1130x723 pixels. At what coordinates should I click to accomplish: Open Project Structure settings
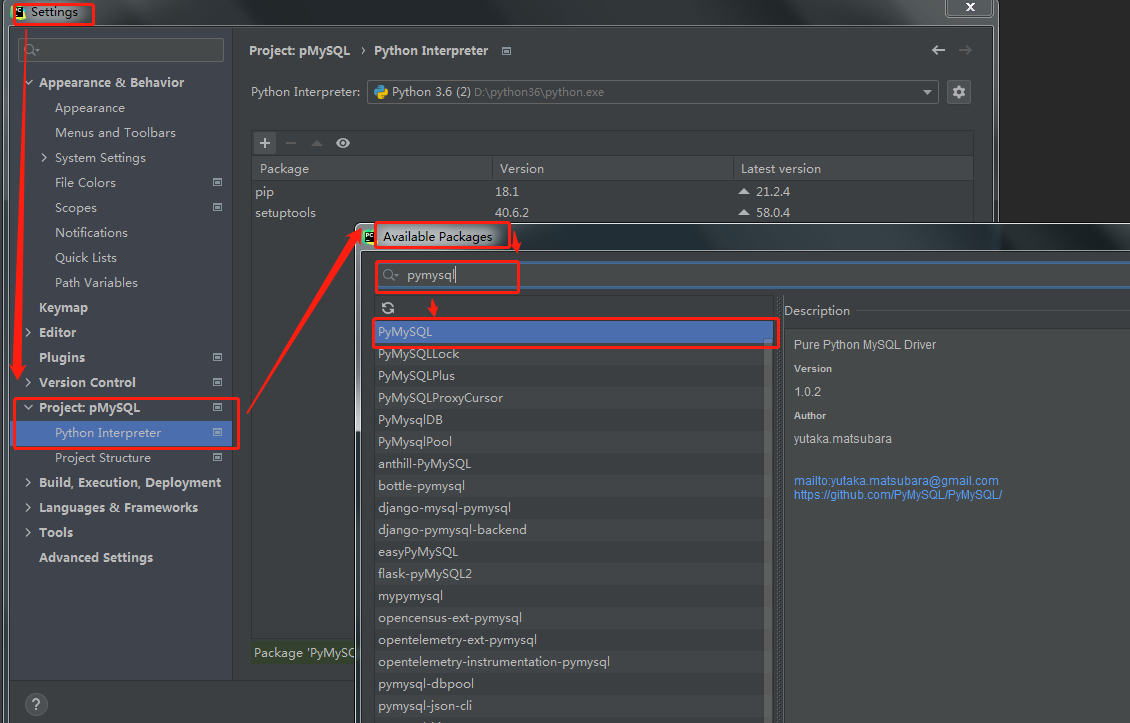point(103,458)
